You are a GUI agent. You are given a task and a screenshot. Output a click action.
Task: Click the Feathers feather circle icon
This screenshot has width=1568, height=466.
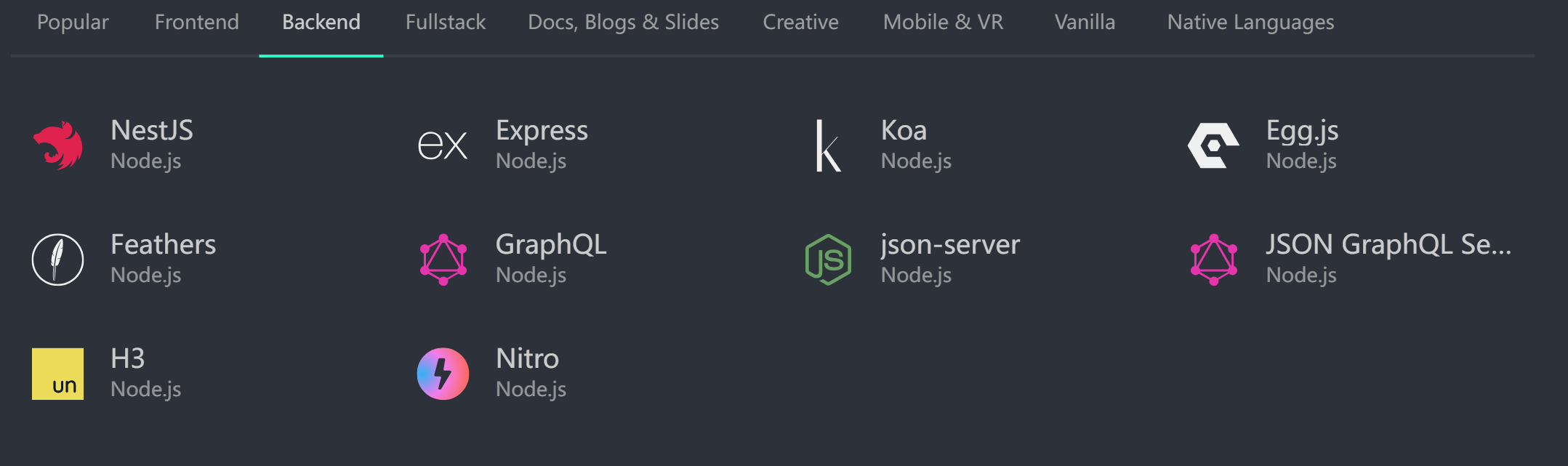(58, 260)
